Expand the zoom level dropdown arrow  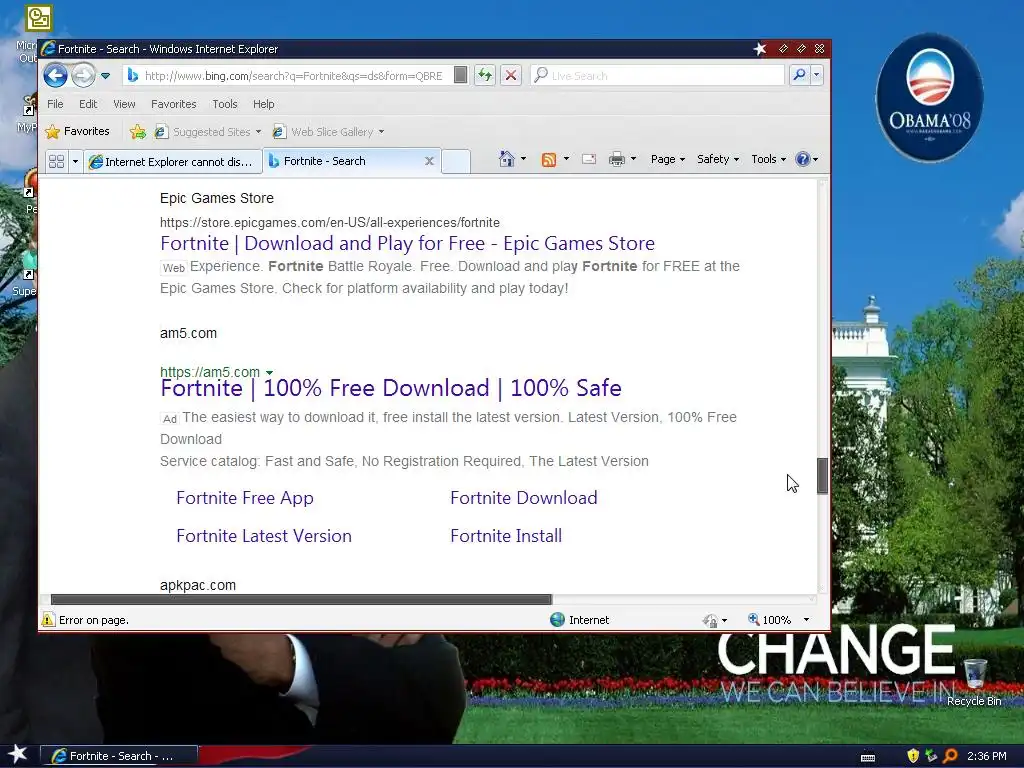pyautogui.click(x=807, y=620)
